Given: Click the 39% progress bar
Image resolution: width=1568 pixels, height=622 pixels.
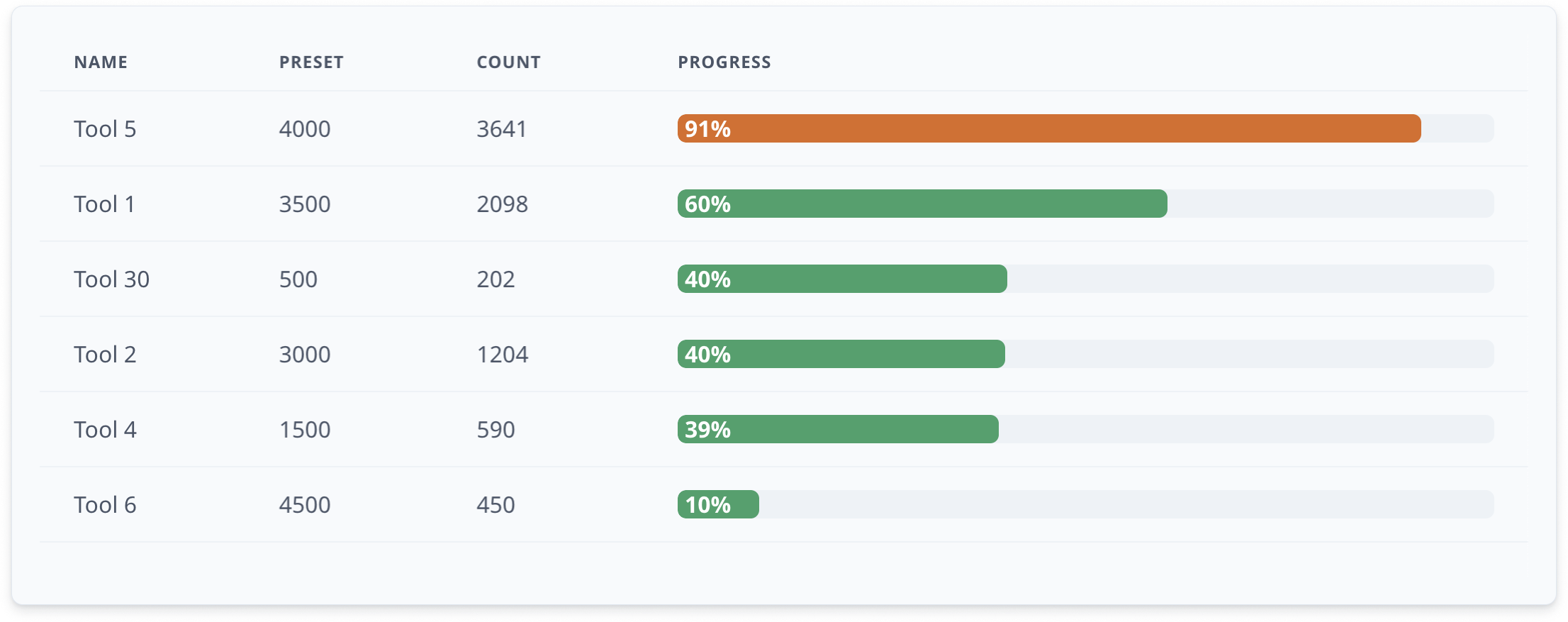Looking at the screenshot, I should point(838,430).
